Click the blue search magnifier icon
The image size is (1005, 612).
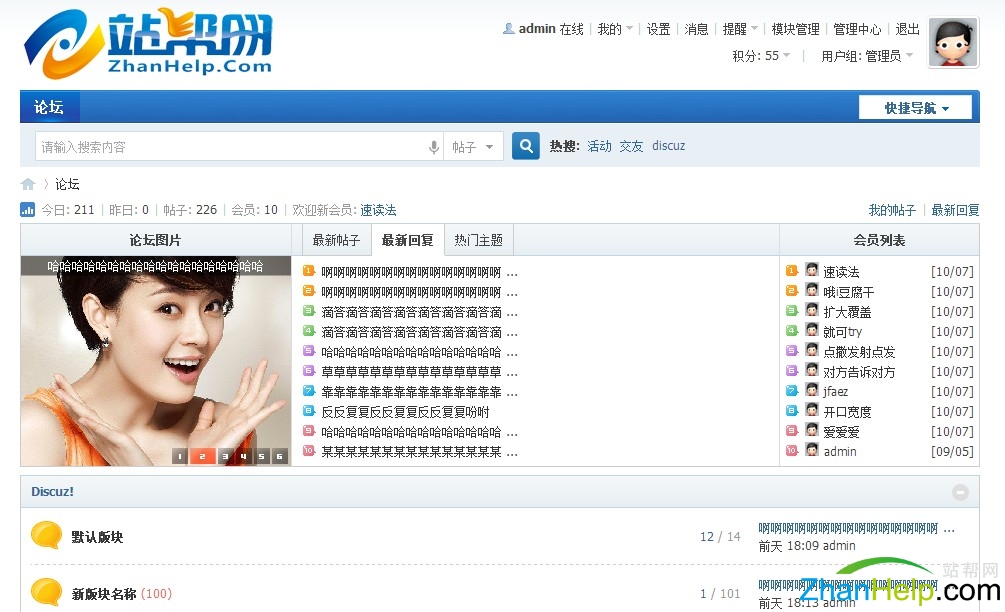[525, 146]
